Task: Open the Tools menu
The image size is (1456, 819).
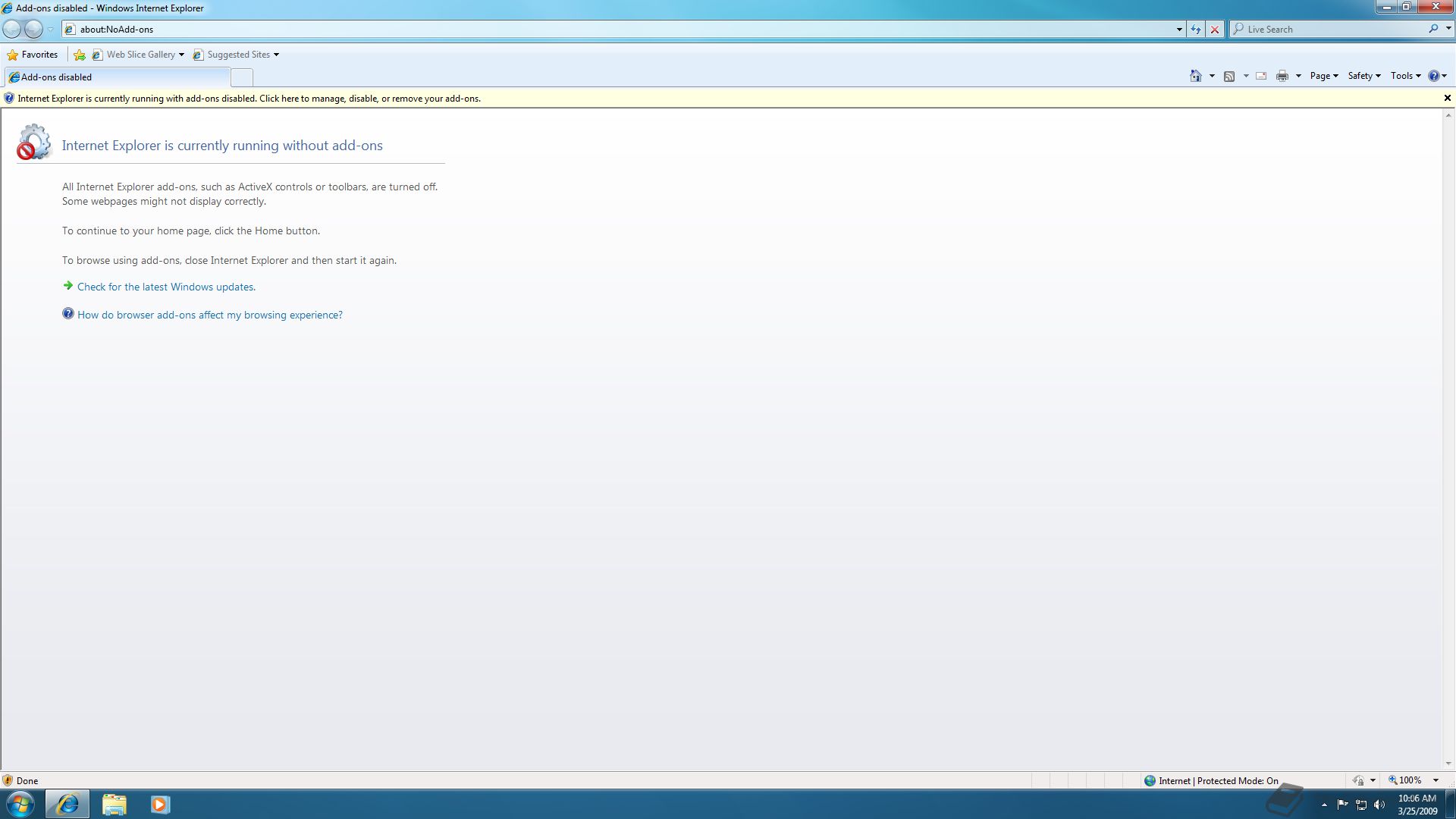Action: (x=1405, y=76)
